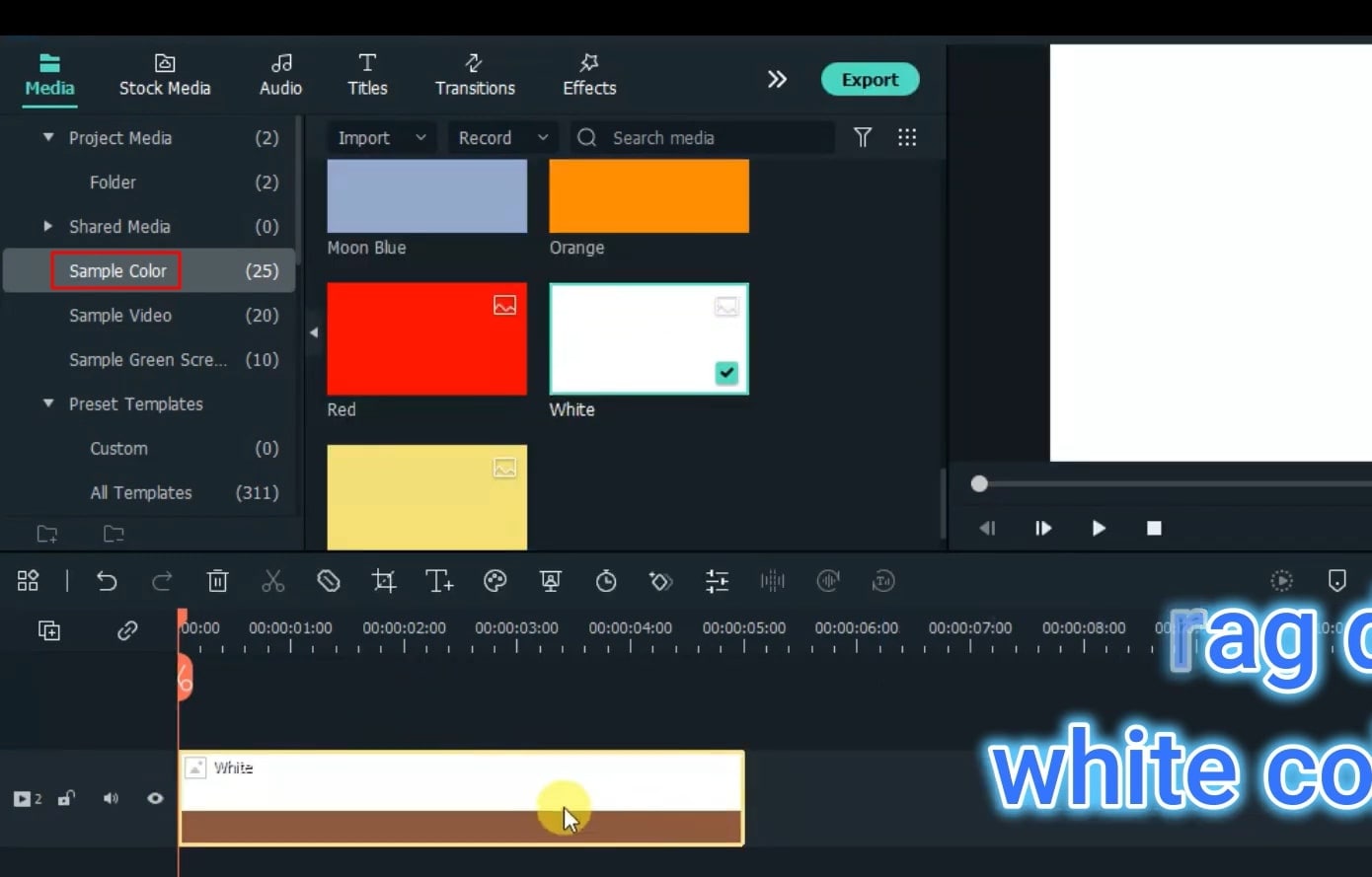Click the Export button
The image size is (1372, 877).
point(870,80)
